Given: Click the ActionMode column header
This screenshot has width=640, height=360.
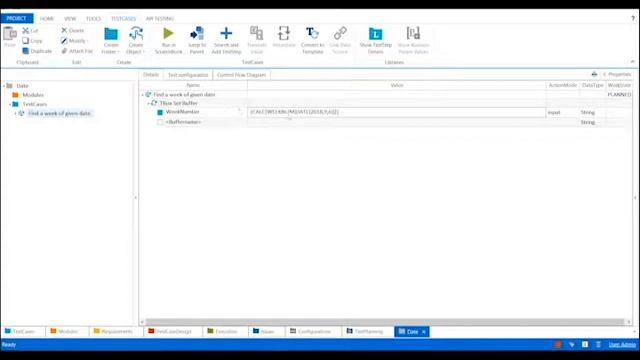Looking at the screenshot, I should click(x=563, y=85).
